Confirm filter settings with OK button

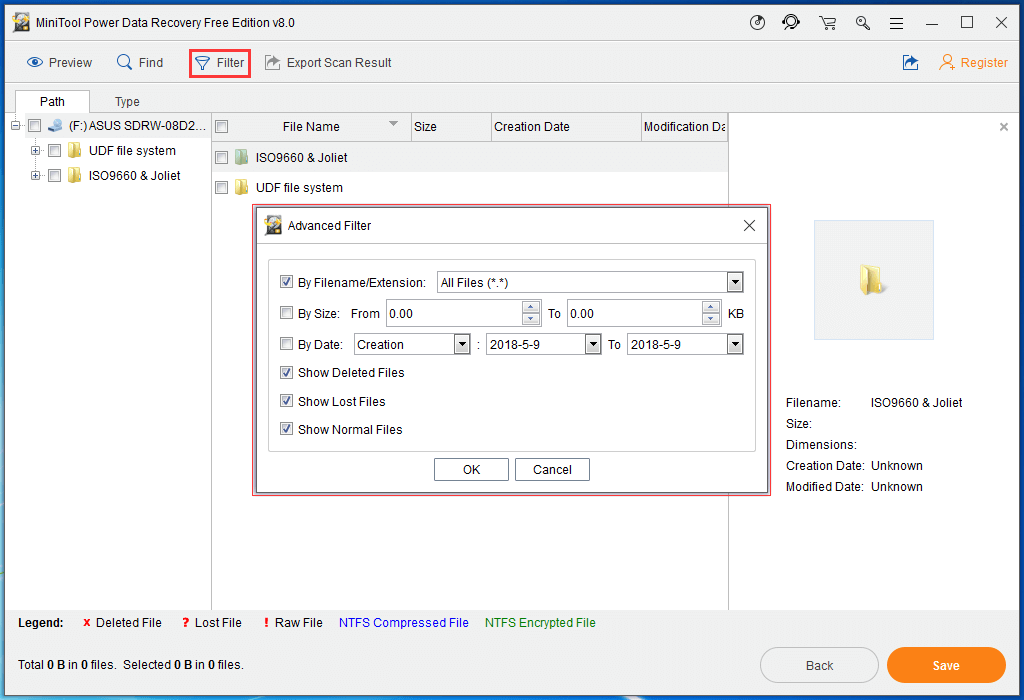tap(471, 469)
